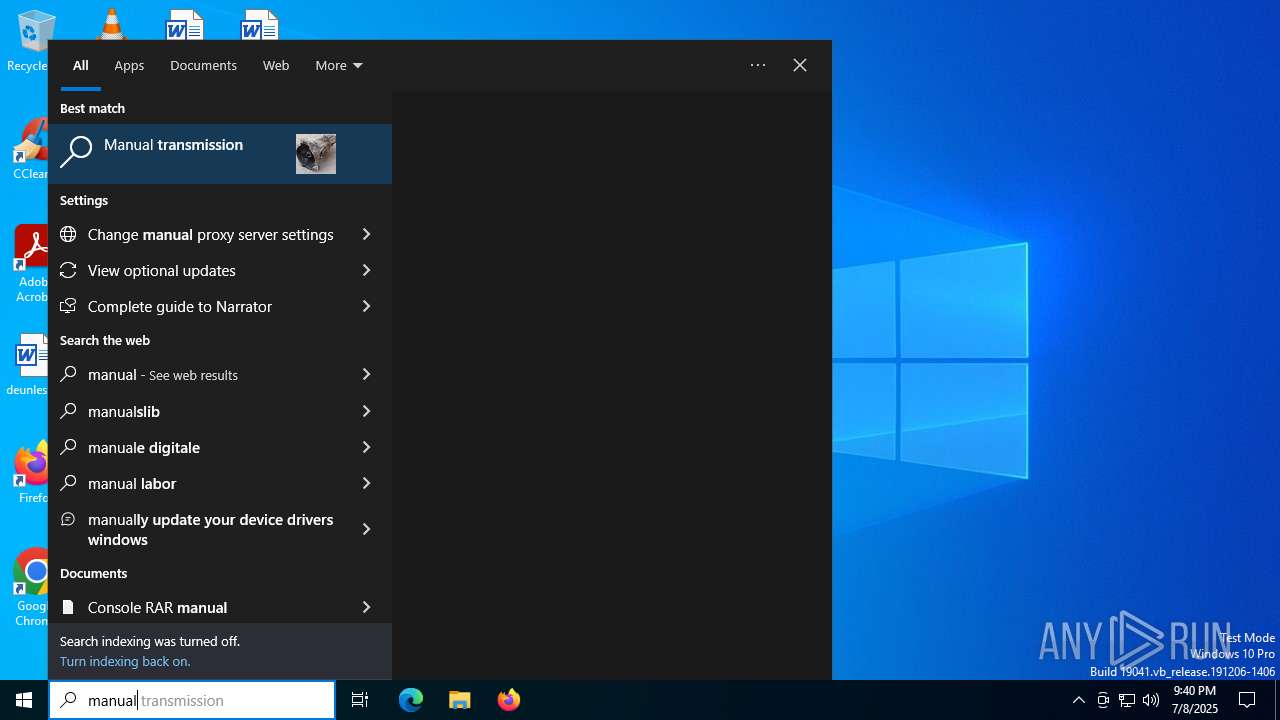Click Turn indexing back on link
Screen dimensions: 1280x720
point(125,661)
